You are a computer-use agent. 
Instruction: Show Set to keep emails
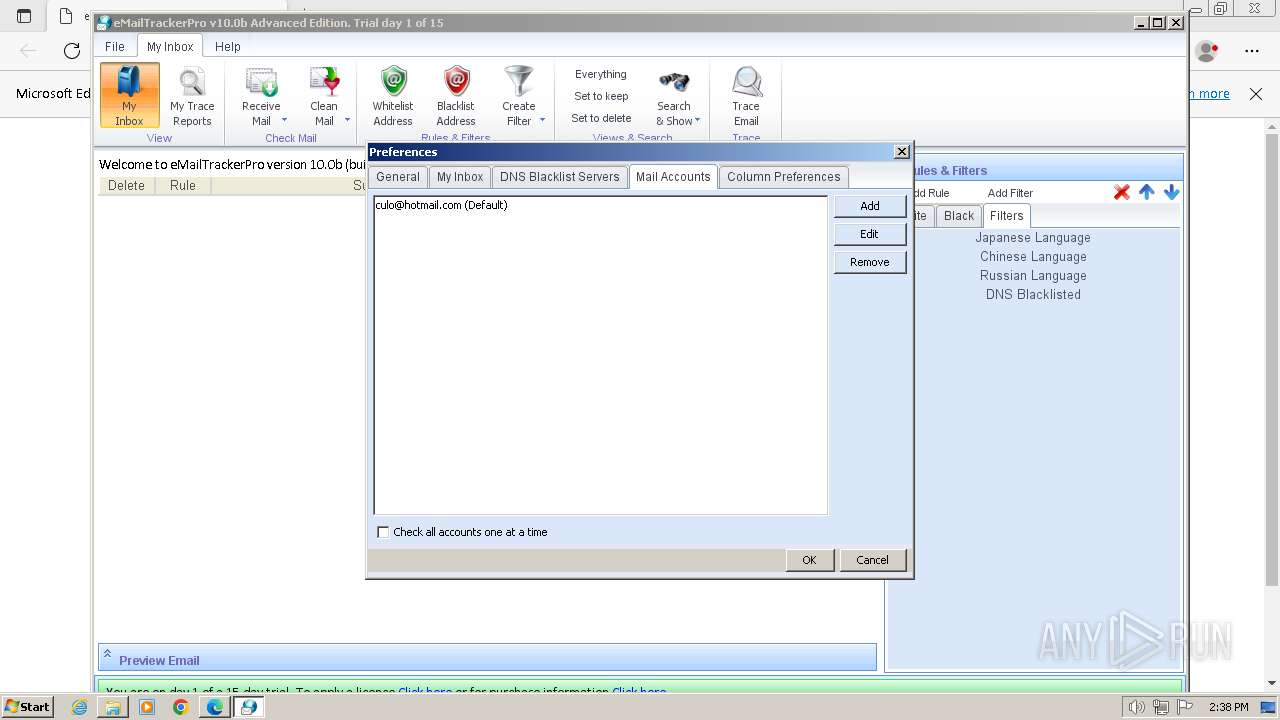tap(601, 96)
